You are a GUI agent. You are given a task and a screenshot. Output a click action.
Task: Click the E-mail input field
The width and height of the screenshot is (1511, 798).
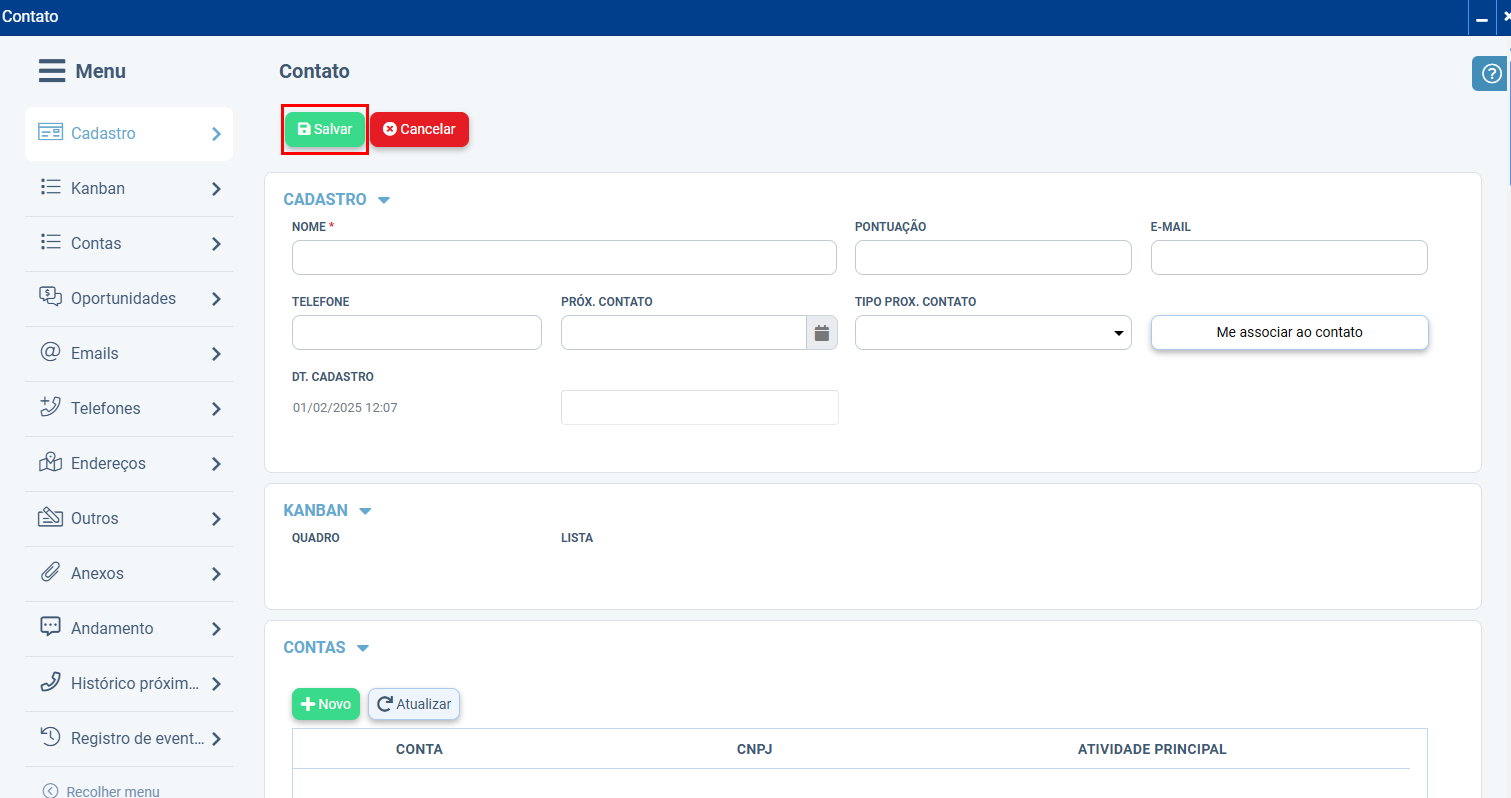pyautogui.click(x=1289, y=257)
